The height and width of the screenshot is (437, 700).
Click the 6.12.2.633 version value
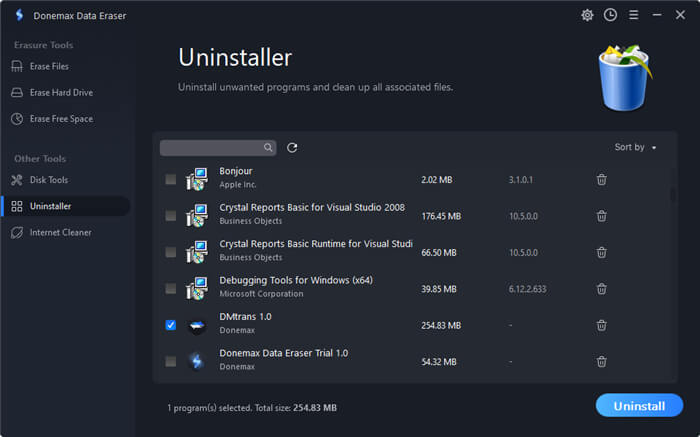(527, 289)
